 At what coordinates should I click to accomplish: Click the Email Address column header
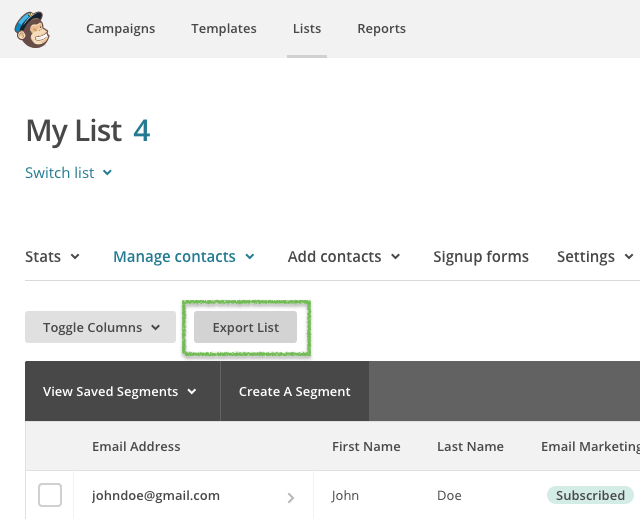click(136, 446)
